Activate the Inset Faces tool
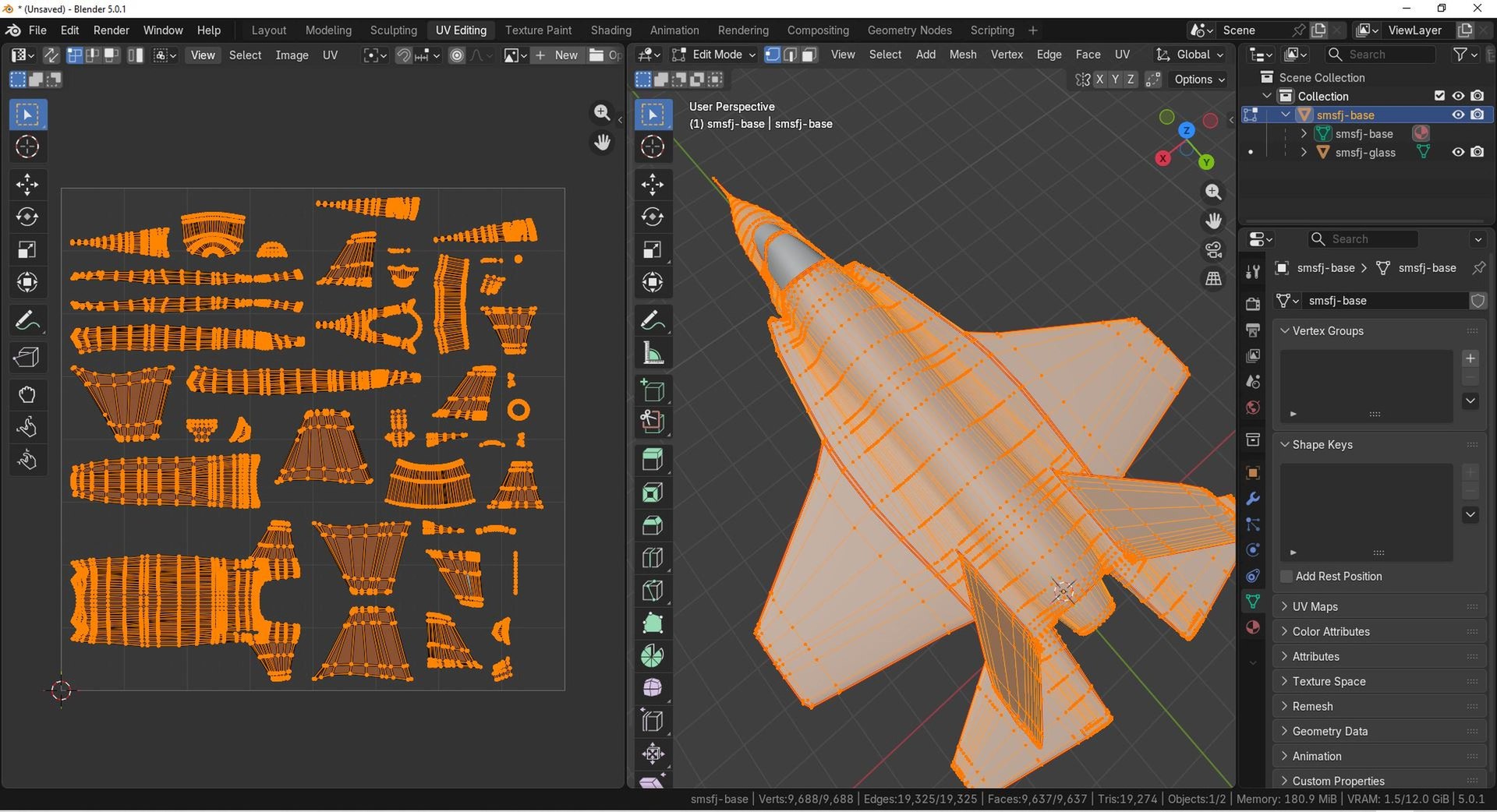 tap(653, 492)
